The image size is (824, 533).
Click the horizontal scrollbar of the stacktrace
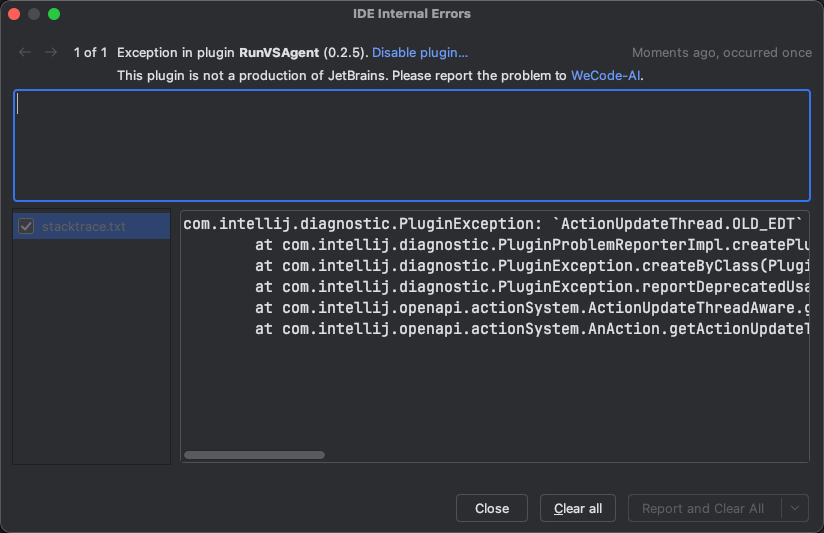point(254,455)
